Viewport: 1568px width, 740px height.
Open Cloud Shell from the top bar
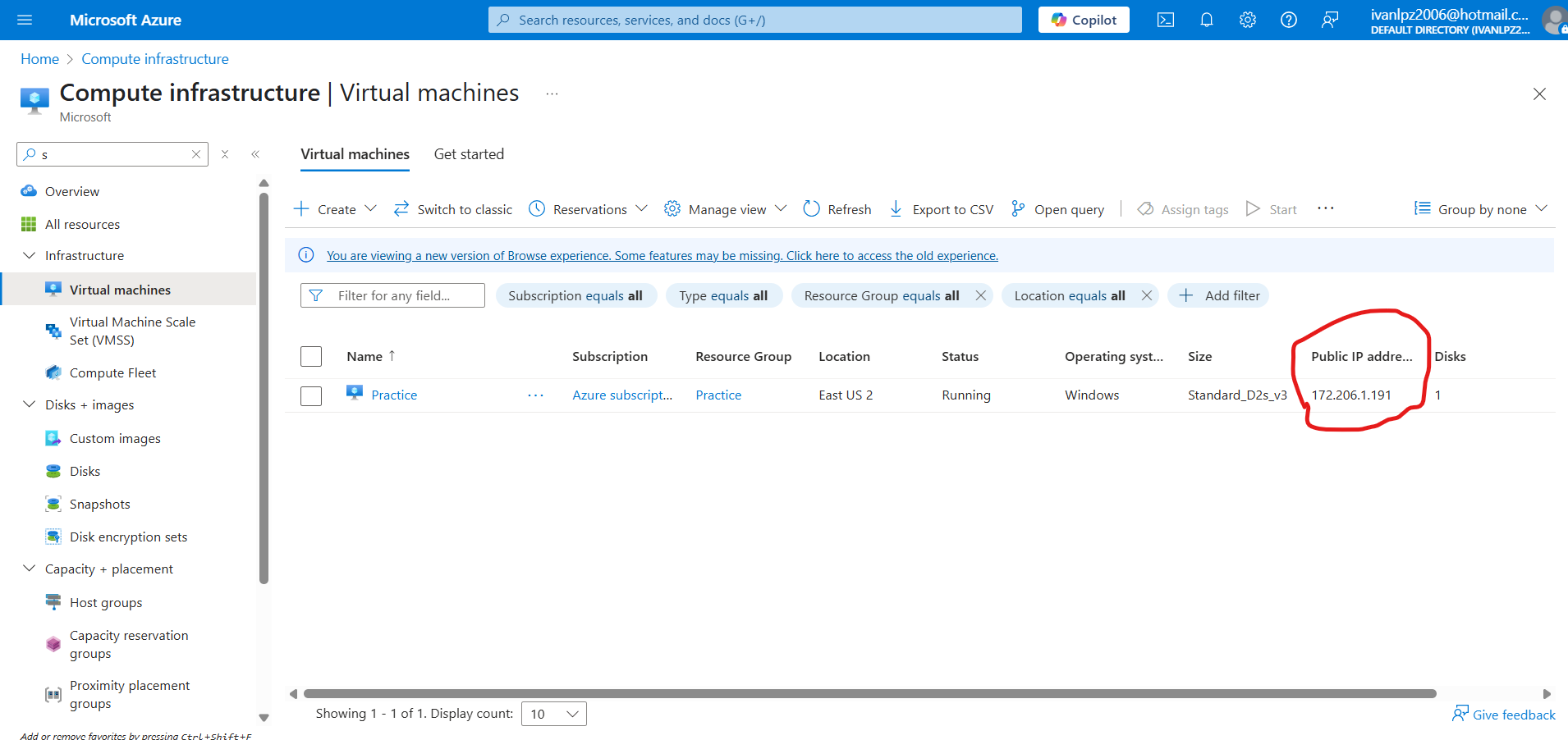tap(1166, 20)
